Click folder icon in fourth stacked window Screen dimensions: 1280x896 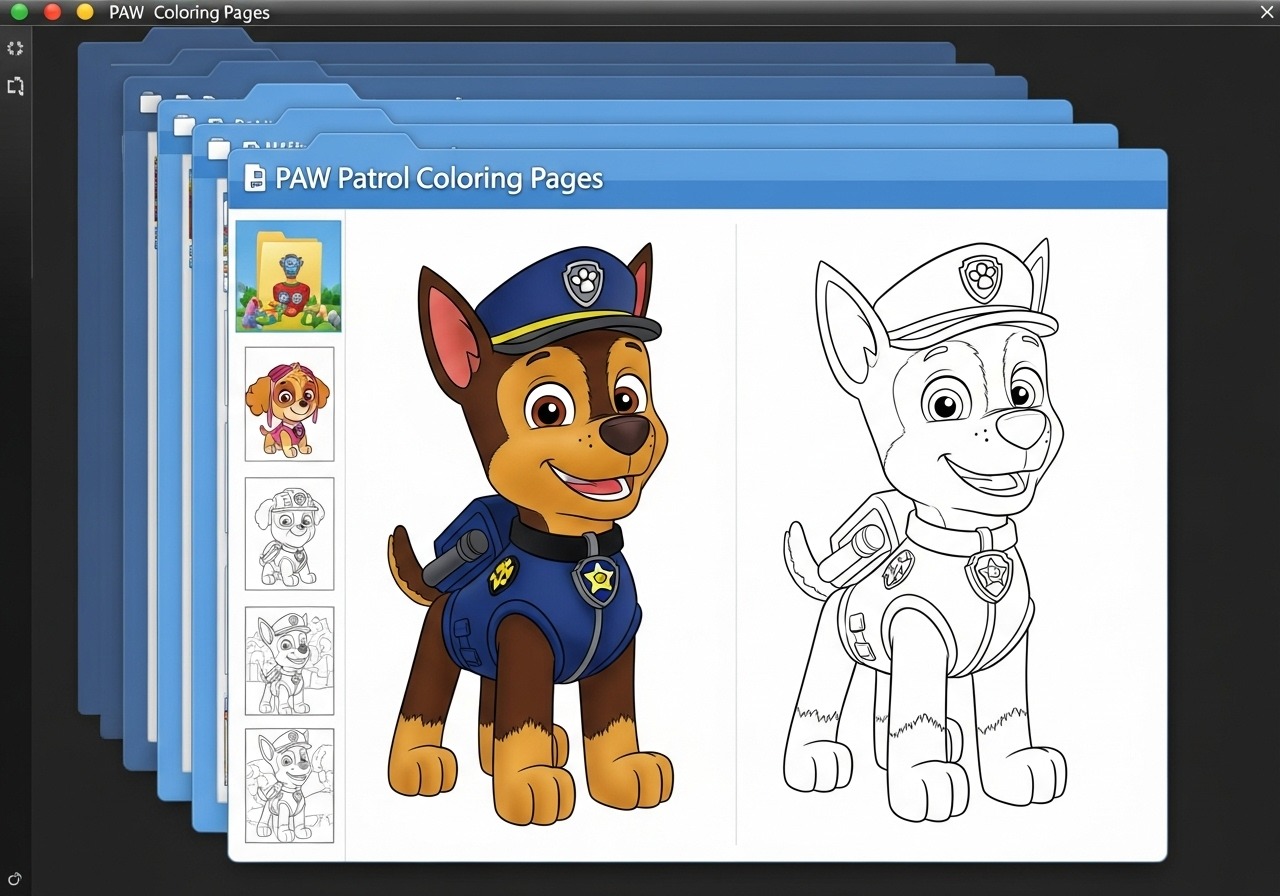[x=150, y=102]
